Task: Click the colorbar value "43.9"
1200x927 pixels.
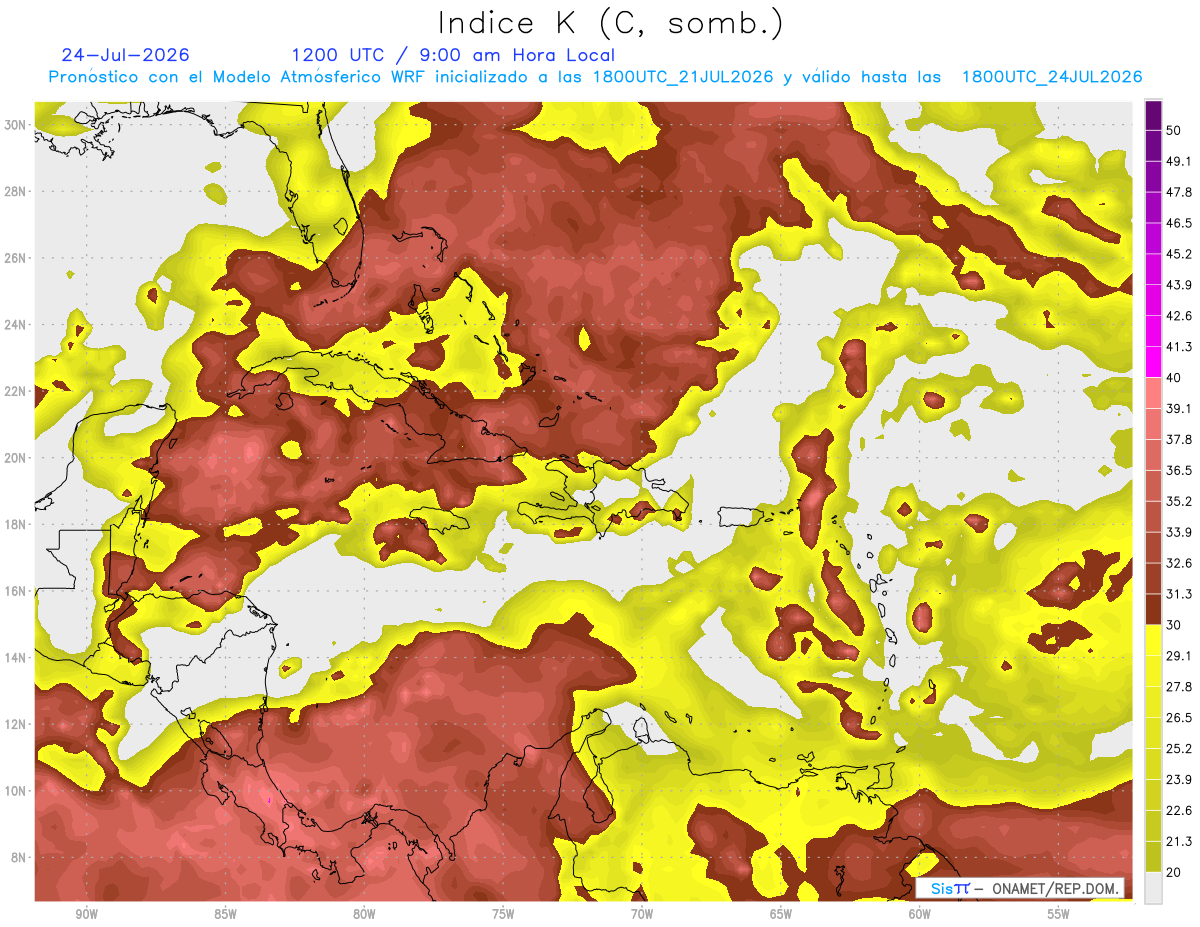Action: pyautogui.click(x=1178, y=285)
